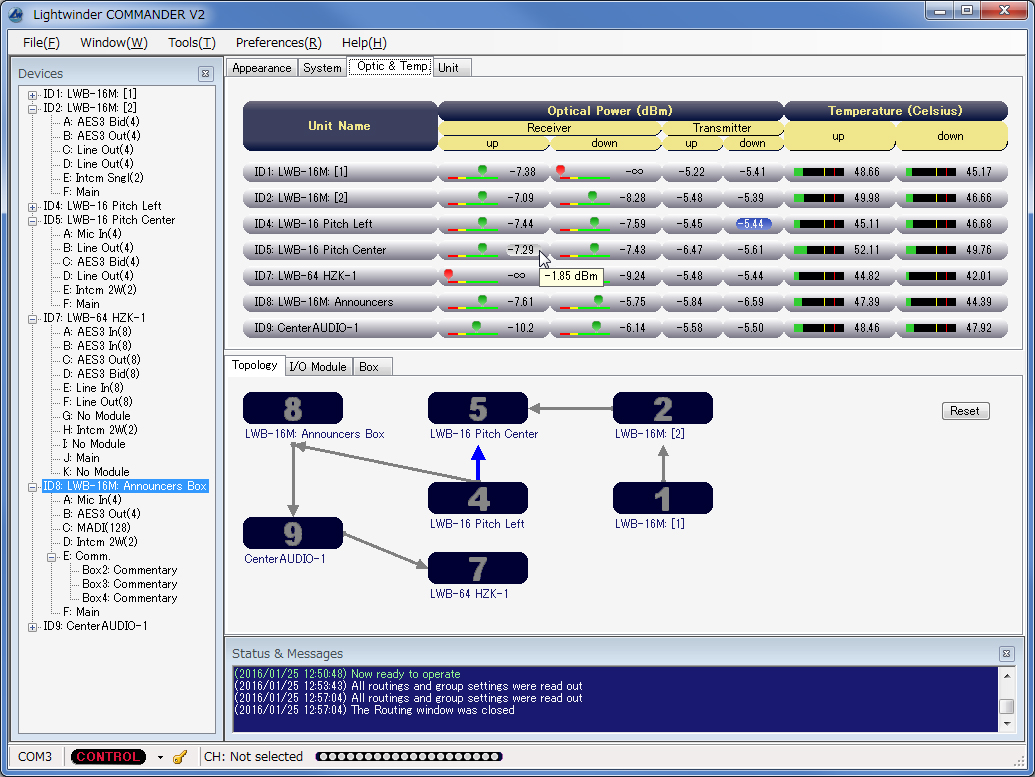This screenshot has width=1035, height=777.
Task: Open the File(F) menu
Action: [x=41, y=43]
